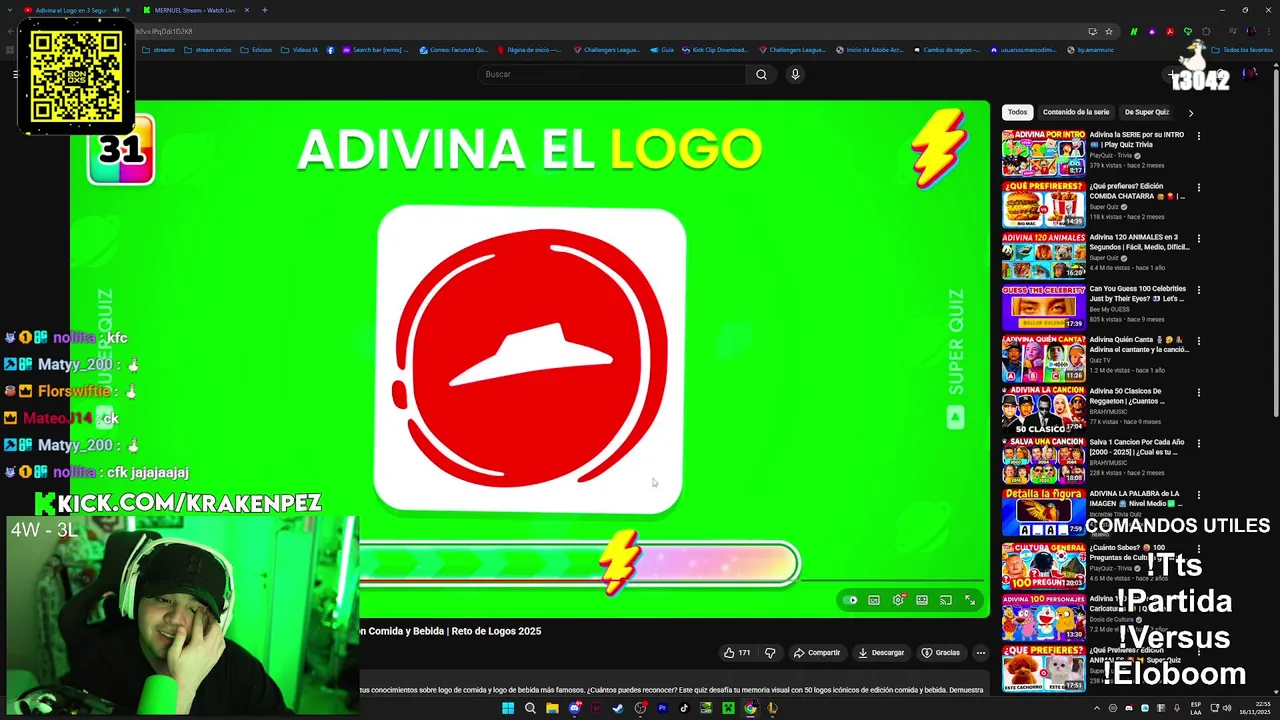The height and width of the screenshot is (720, 1280).
Task: Activate voice search microphone icon
Action: pos(795,74)
